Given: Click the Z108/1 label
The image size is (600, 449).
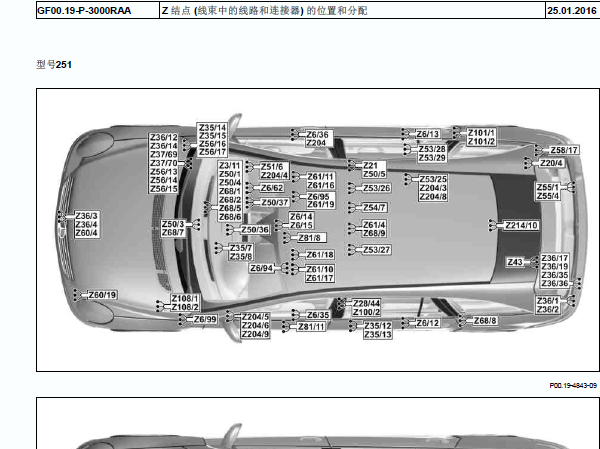Looking at the screenshot, I should point(185,299).
